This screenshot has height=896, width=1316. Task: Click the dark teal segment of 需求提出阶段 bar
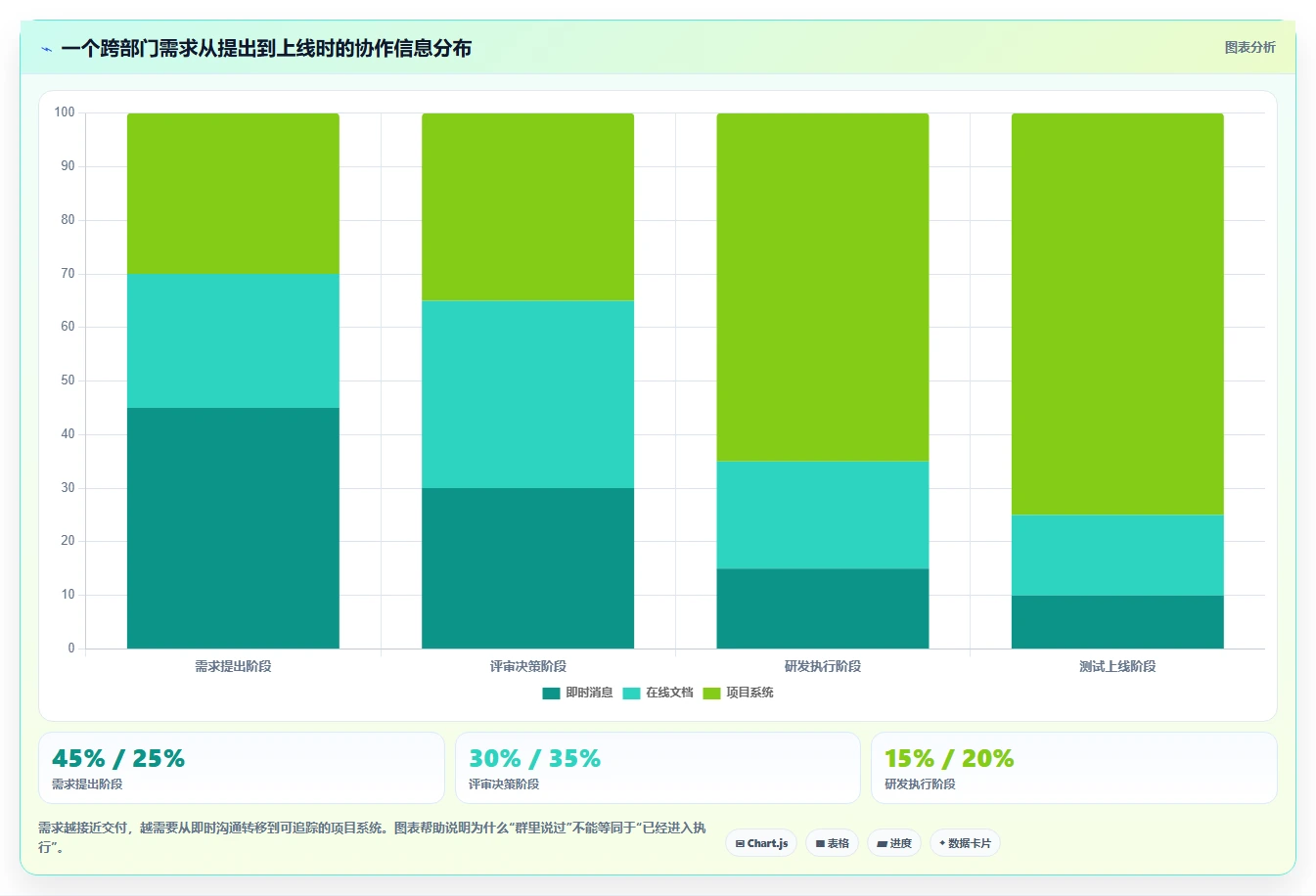coord(233,528)
